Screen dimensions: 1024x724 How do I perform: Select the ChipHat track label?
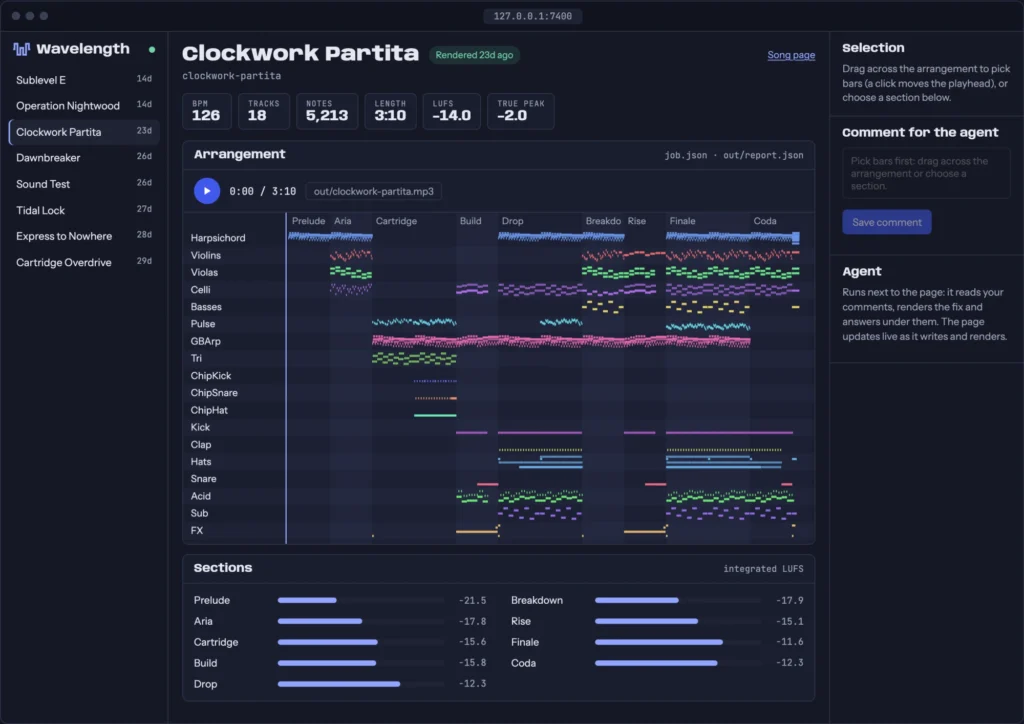coord(209,411)
